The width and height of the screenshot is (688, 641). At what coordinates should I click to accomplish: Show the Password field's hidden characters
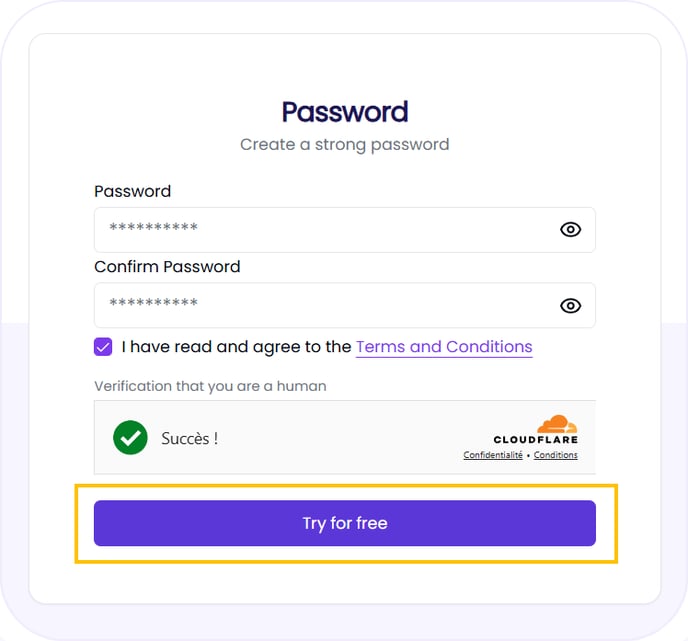tap(570, 230)
